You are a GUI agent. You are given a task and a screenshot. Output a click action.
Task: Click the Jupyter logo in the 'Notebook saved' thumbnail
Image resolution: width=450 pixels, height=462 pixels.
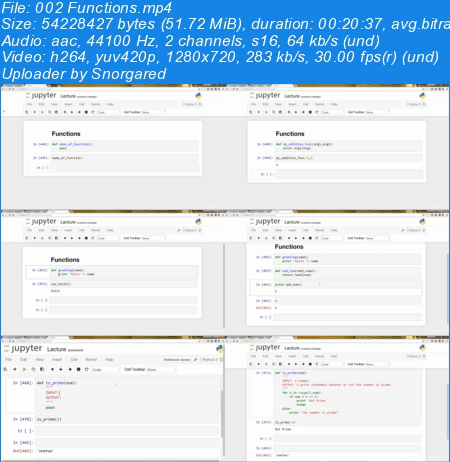click(23, 349)
